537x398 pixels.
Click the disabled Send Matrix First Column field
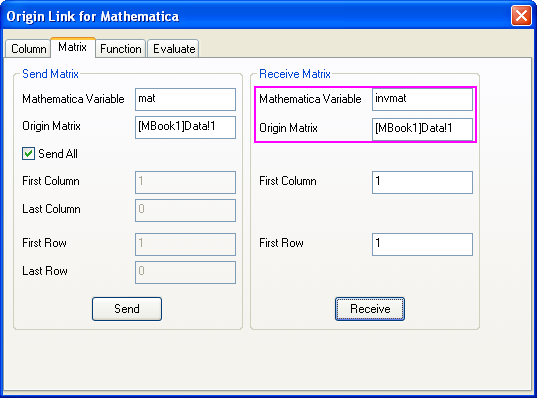[x=185, y=182]
